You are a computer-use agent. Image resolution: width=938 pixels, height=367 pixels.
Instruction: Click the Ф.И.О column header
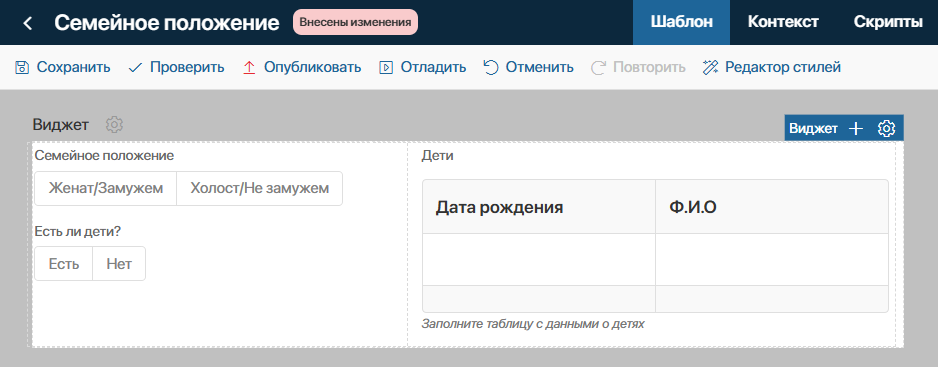click(x=772, y=207)
